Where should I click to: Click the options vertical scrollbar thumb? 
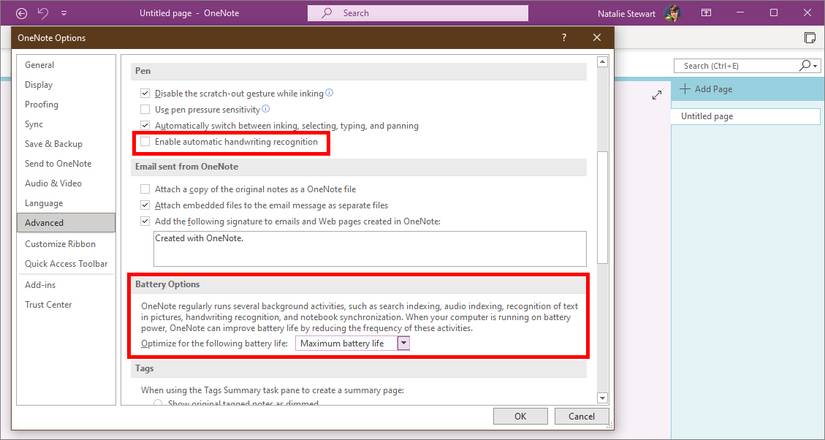coord(602,207)
